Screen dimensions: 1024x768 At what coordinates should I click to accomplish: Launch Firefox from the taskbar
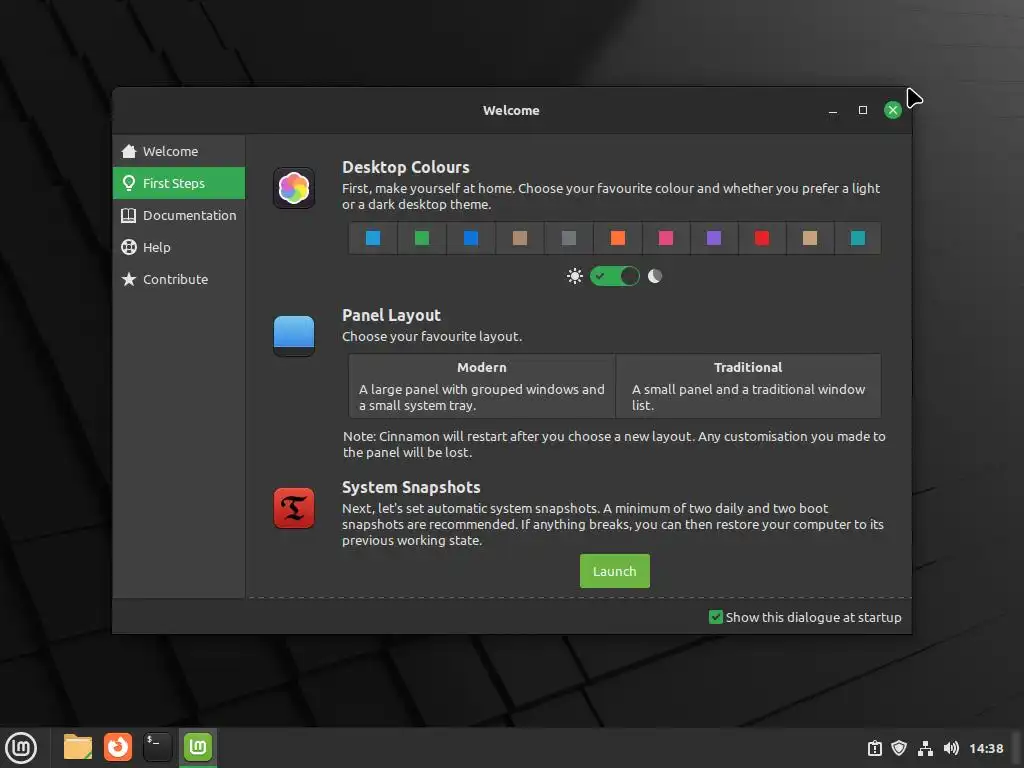118,747
